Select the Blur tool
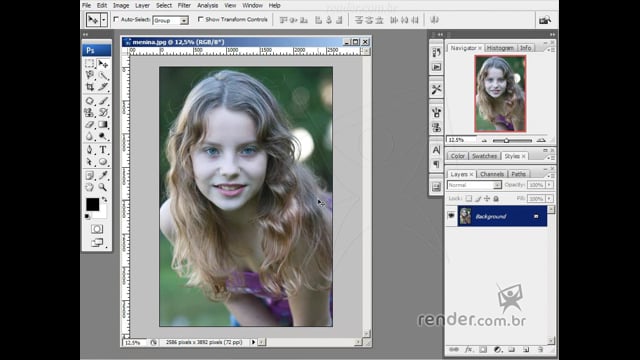The image size is (640, 360). [x=90, y=136]
